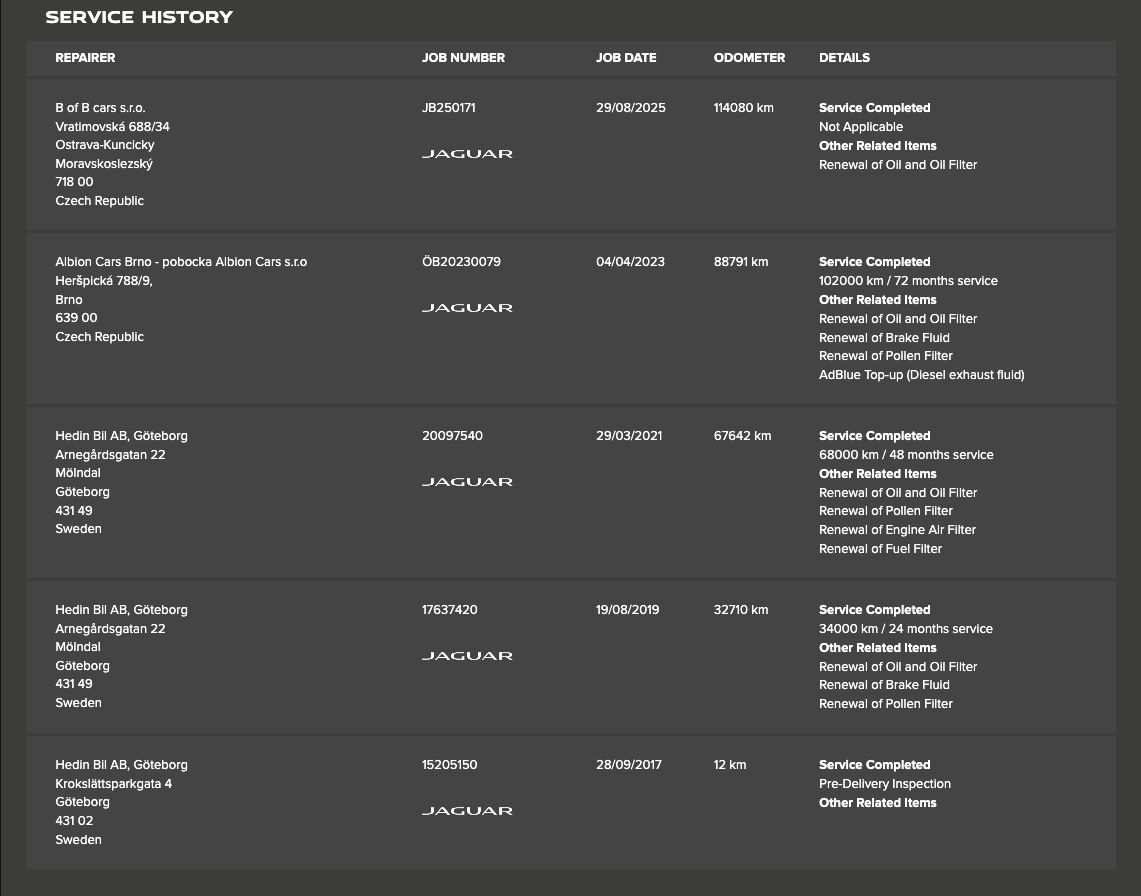
Task: Select job number JB250171
Action: pyautogui.click(x=449, y=108)
